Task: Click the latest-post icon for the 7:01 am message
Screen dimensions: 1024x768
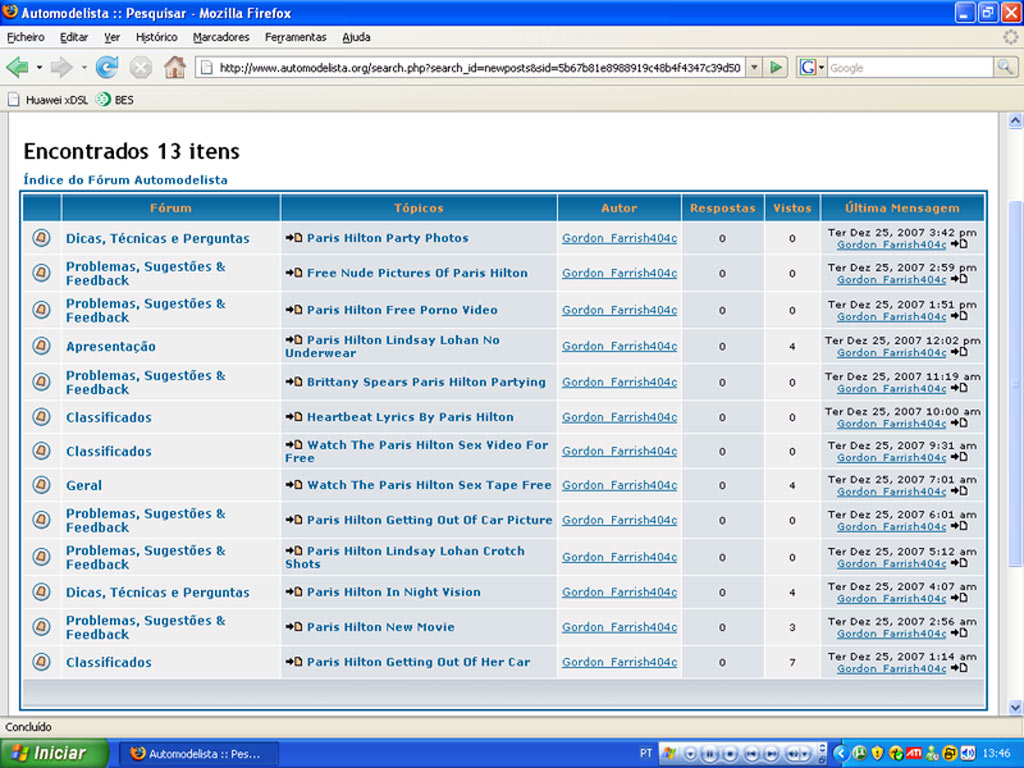Action: [x=959, y=491]
